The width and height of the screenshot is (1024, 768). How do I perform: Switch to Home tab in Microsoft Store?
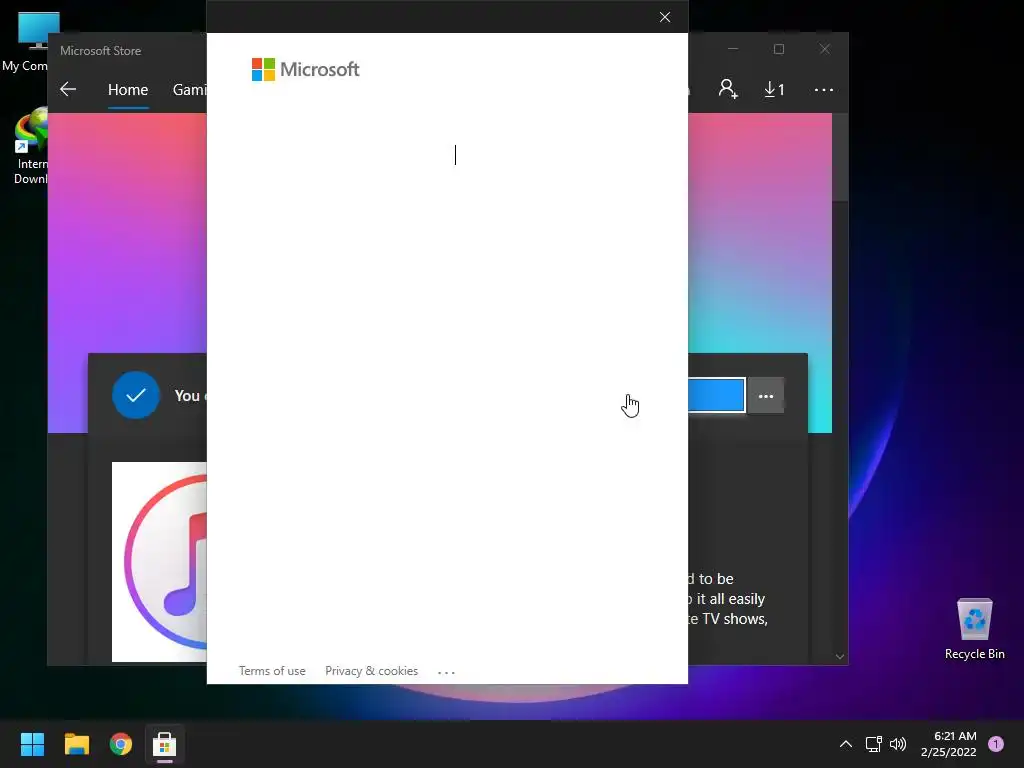point(128,89)
